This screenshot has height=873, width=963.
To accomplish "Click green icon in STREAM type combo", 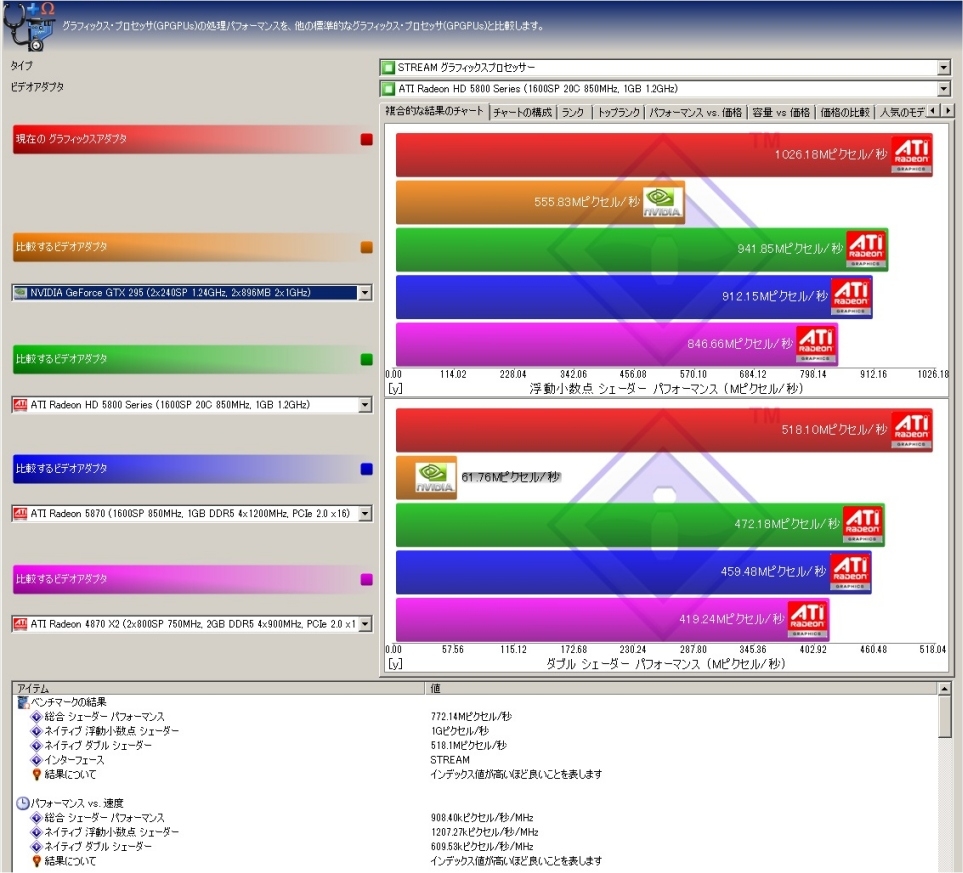I will 388,68.
